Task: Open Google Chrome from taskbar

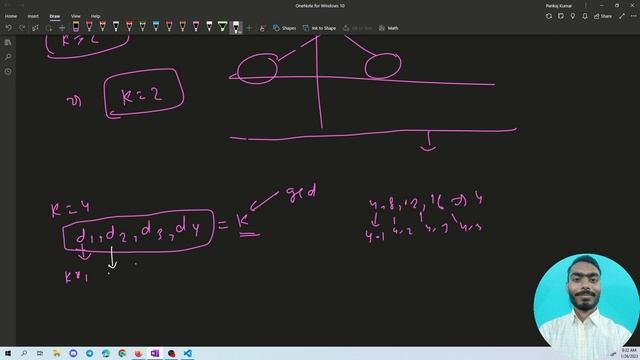Action: click(x=122, y=353)
